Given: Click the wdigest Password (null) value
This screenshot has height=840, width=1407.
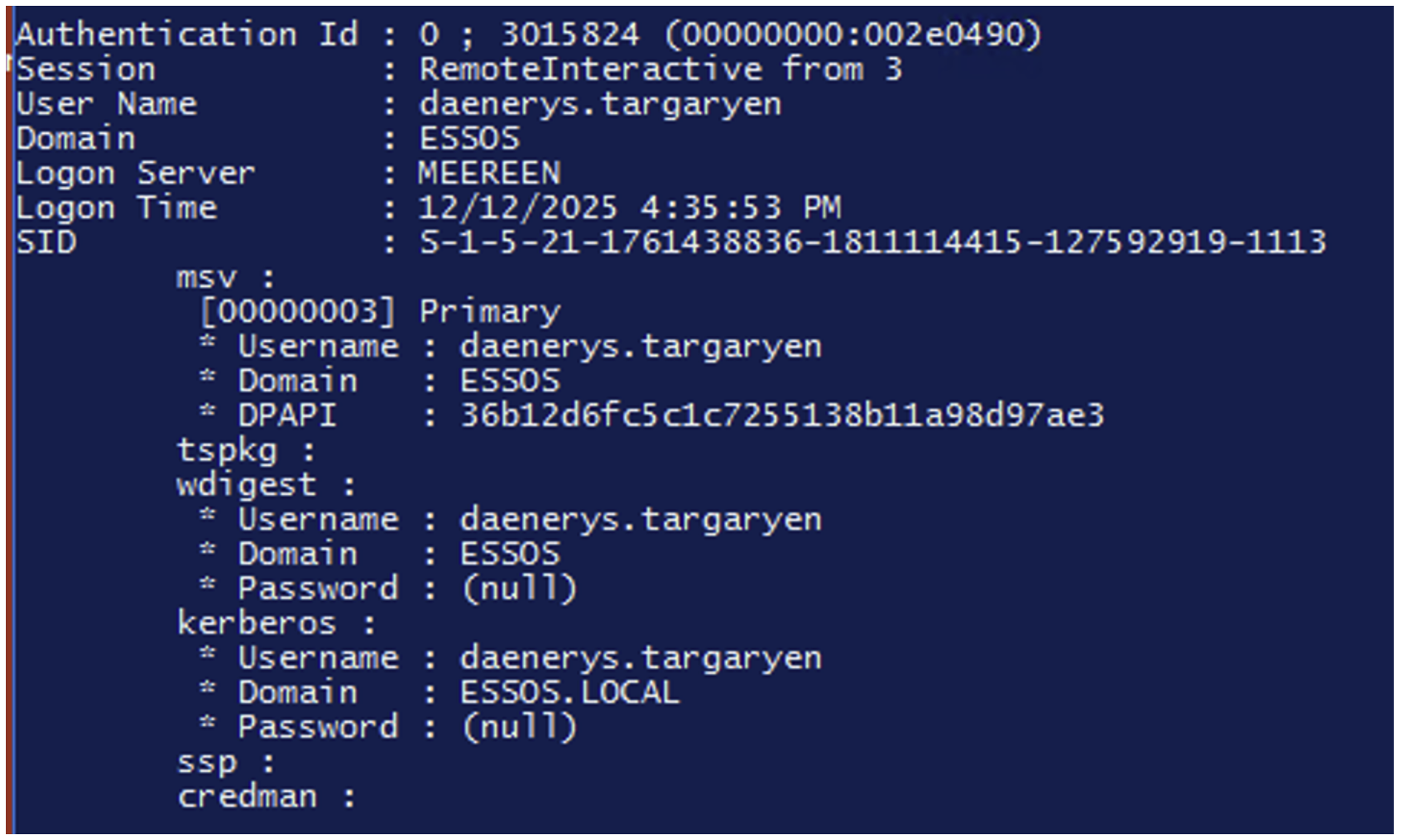Looking at the screenshot, I should tap(518, 588).
